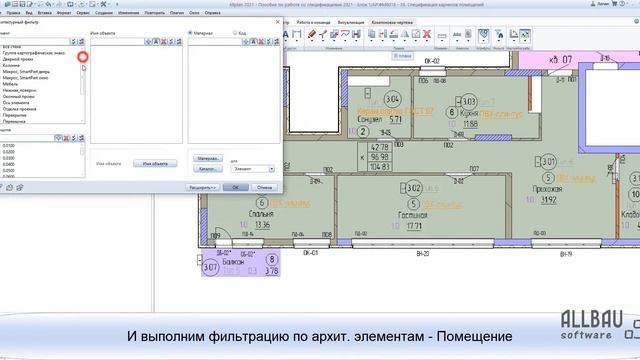Switch to the Визуализация ribbon tab

point(351,22)
